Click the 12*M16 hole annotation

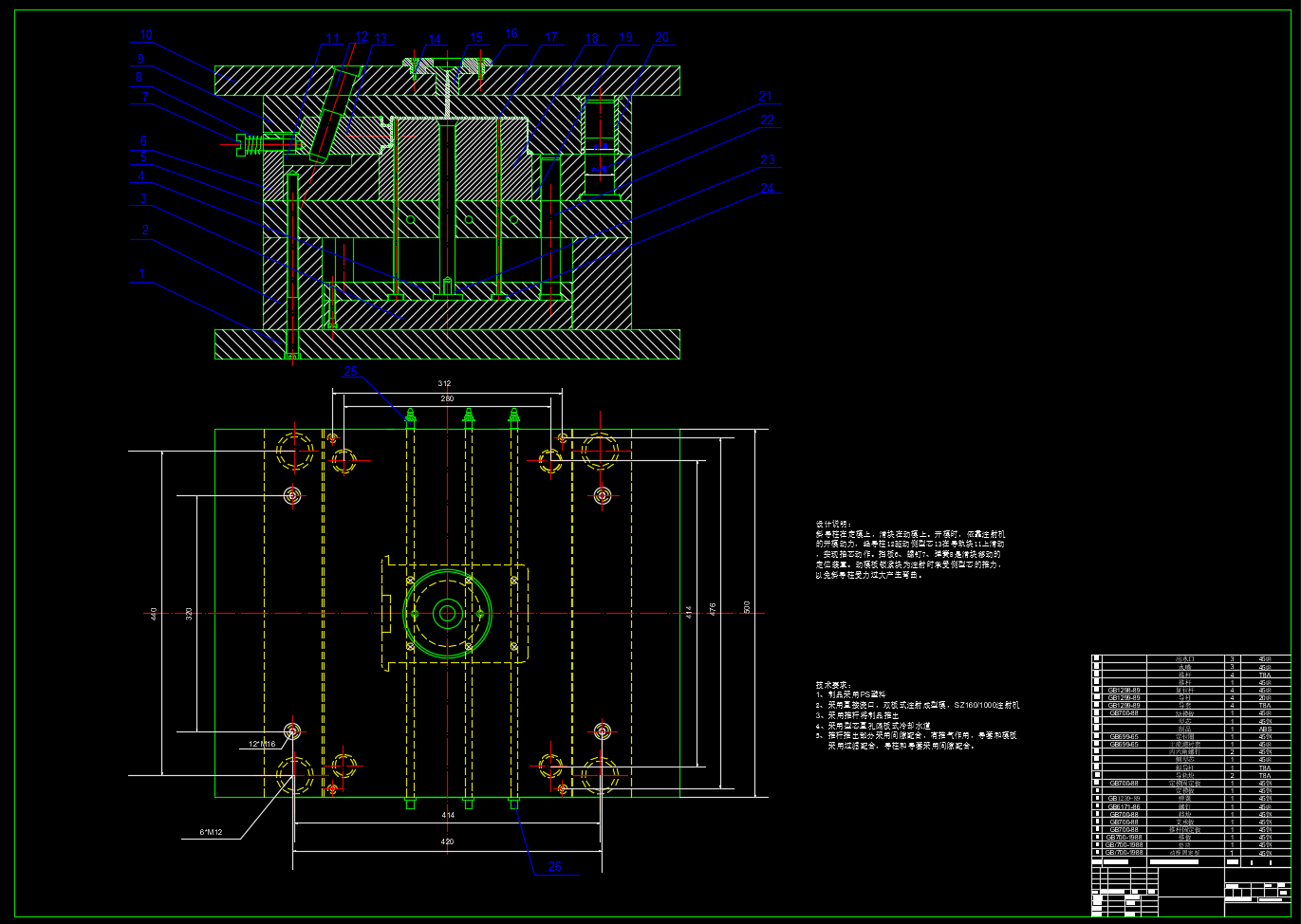[261, 744]
